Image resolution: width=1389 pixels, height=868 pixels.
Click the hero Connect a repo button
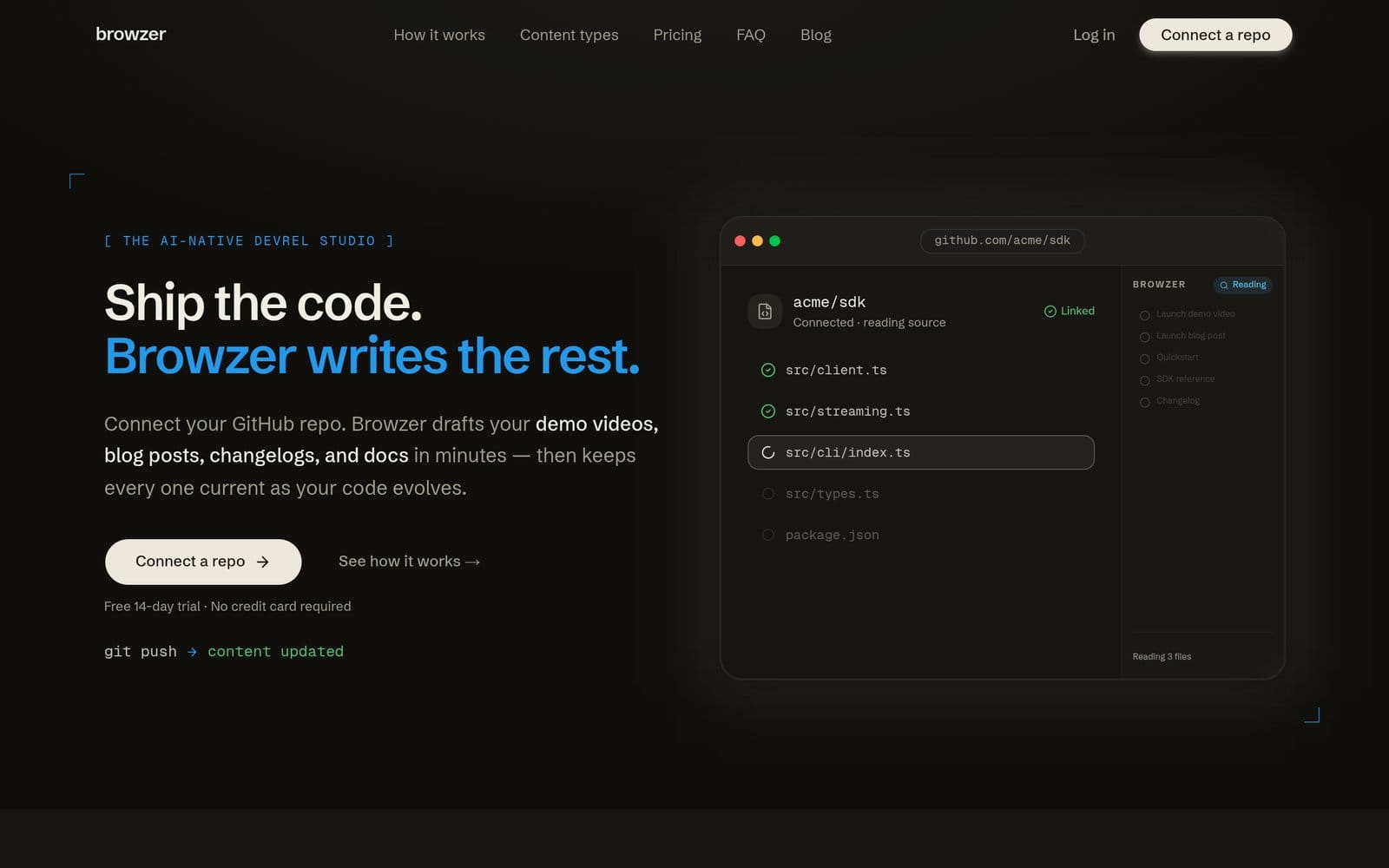203,562
